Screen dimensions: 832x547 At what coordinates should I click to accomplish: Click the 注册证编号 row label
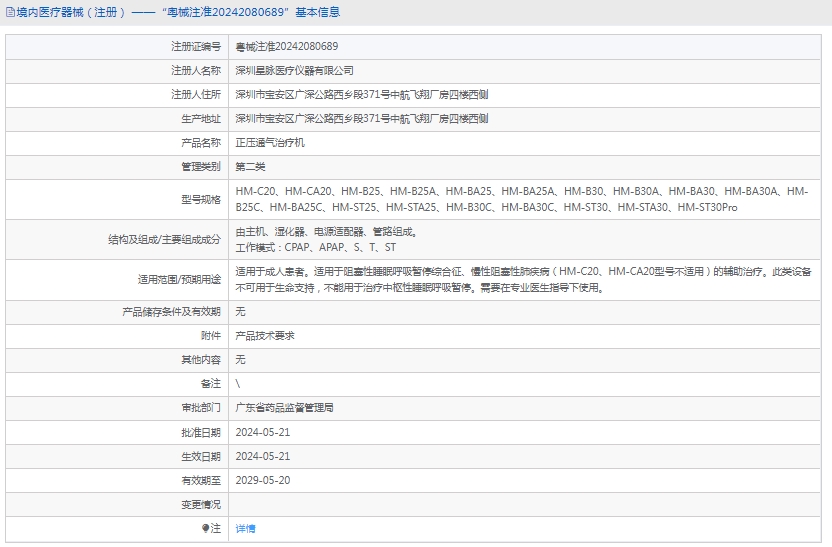point(195,47)
